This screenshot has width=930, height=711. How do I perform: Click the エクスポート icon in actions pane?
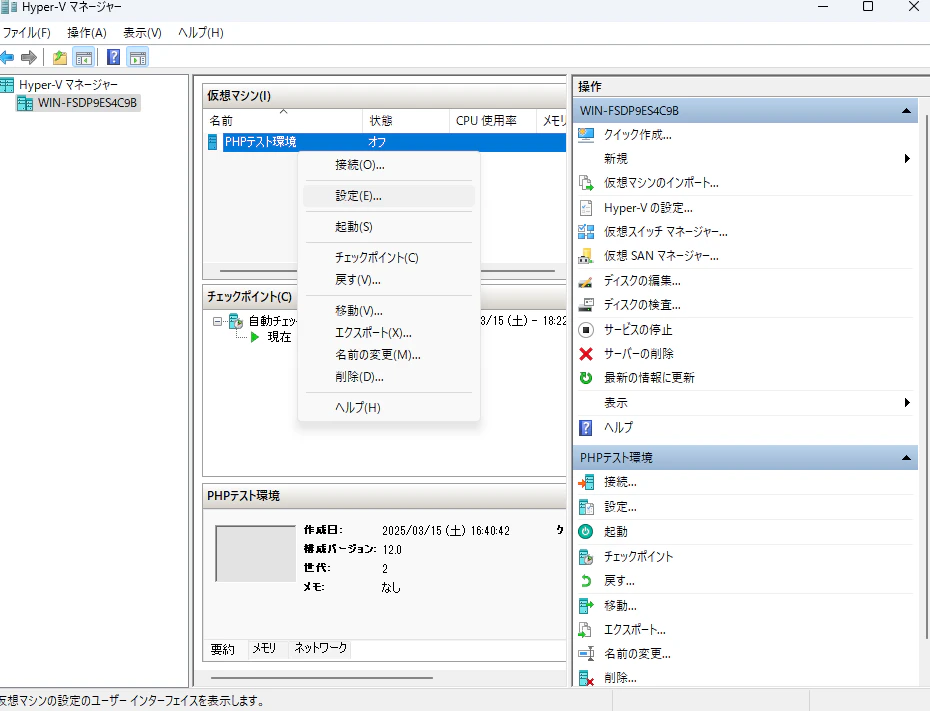[586, 630]
